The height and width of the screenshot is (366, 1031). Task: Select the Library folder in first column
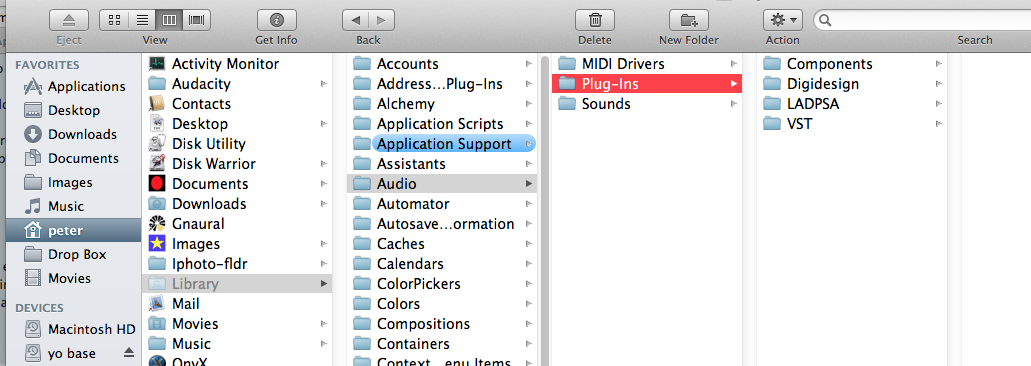coord(237,284)
